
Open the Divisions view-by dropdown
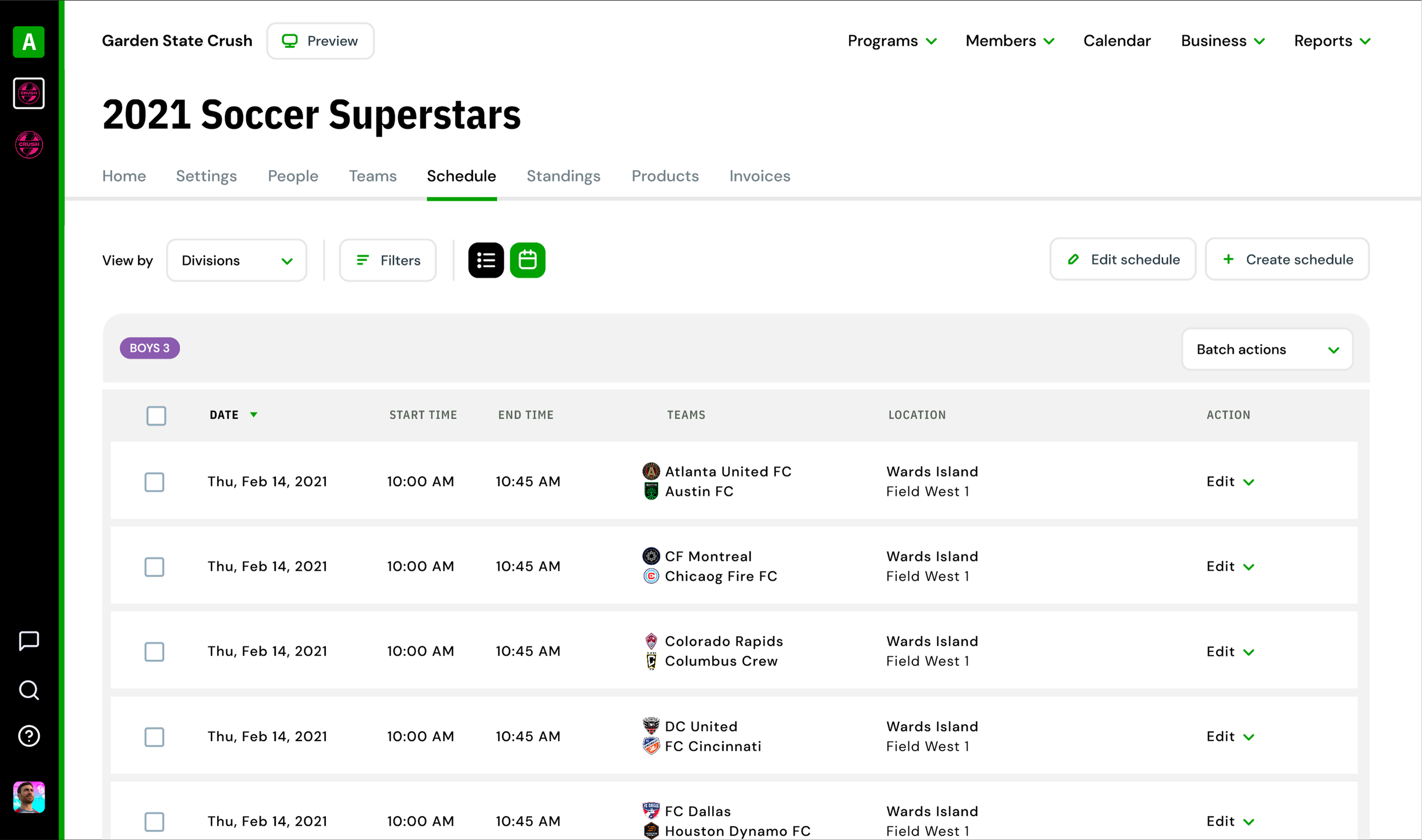(237, 260)
